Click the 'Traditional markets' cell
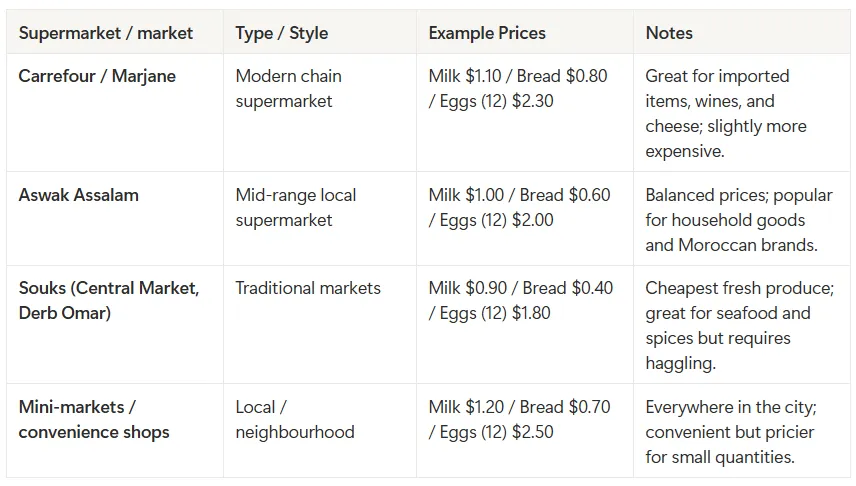 click(x=308, y=288)
